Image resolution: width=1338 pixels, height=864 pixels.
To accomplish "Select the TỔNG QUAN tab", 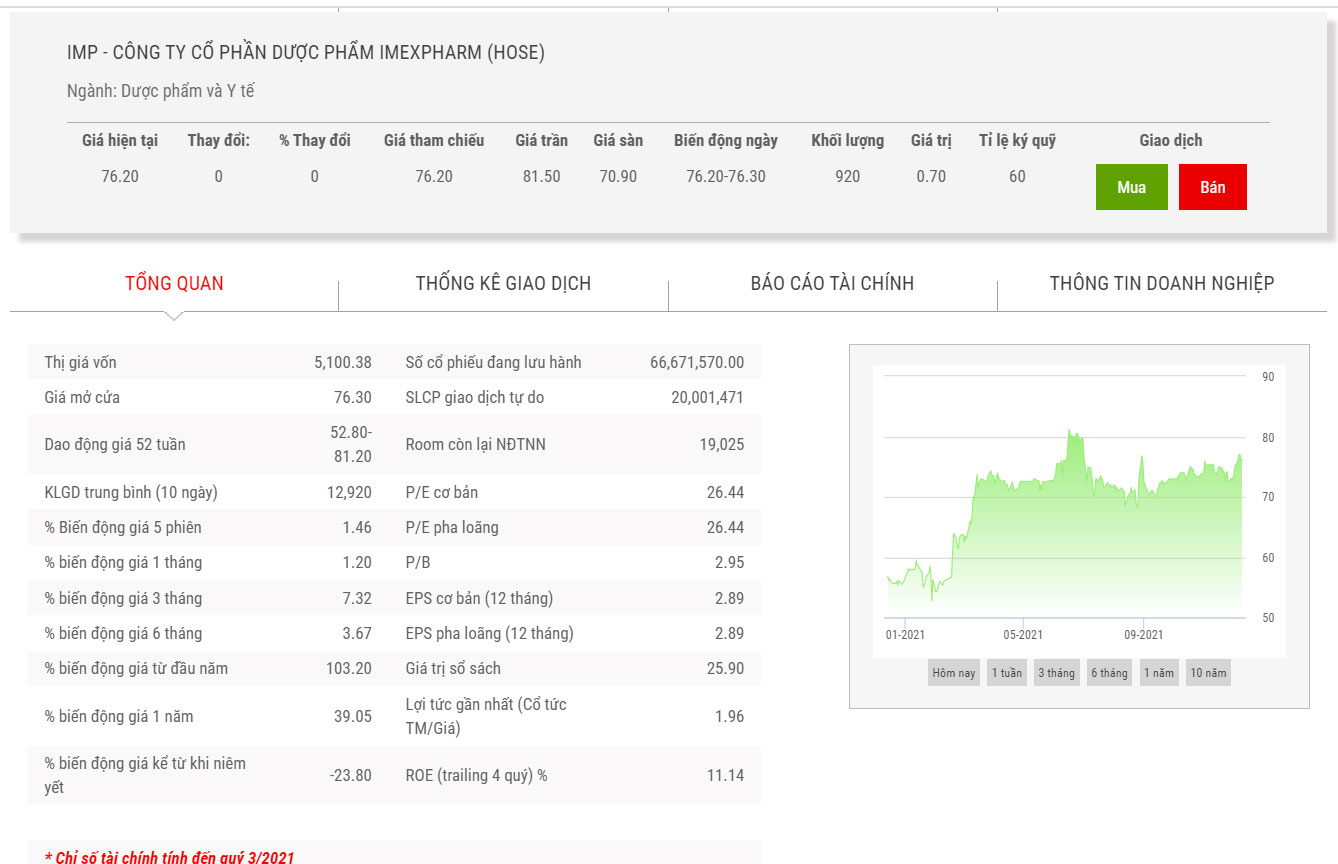I will [x=174, y=283].
